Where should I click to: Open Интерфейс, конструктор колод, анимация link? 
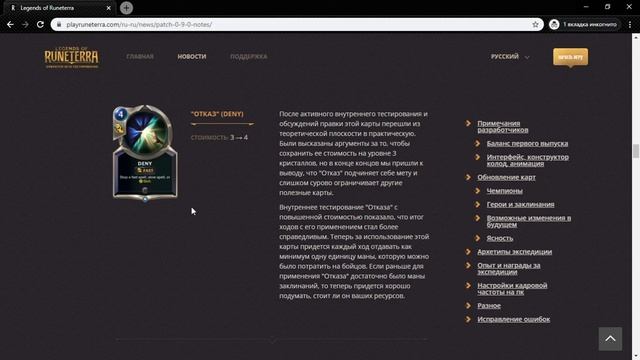pos(527,160)
